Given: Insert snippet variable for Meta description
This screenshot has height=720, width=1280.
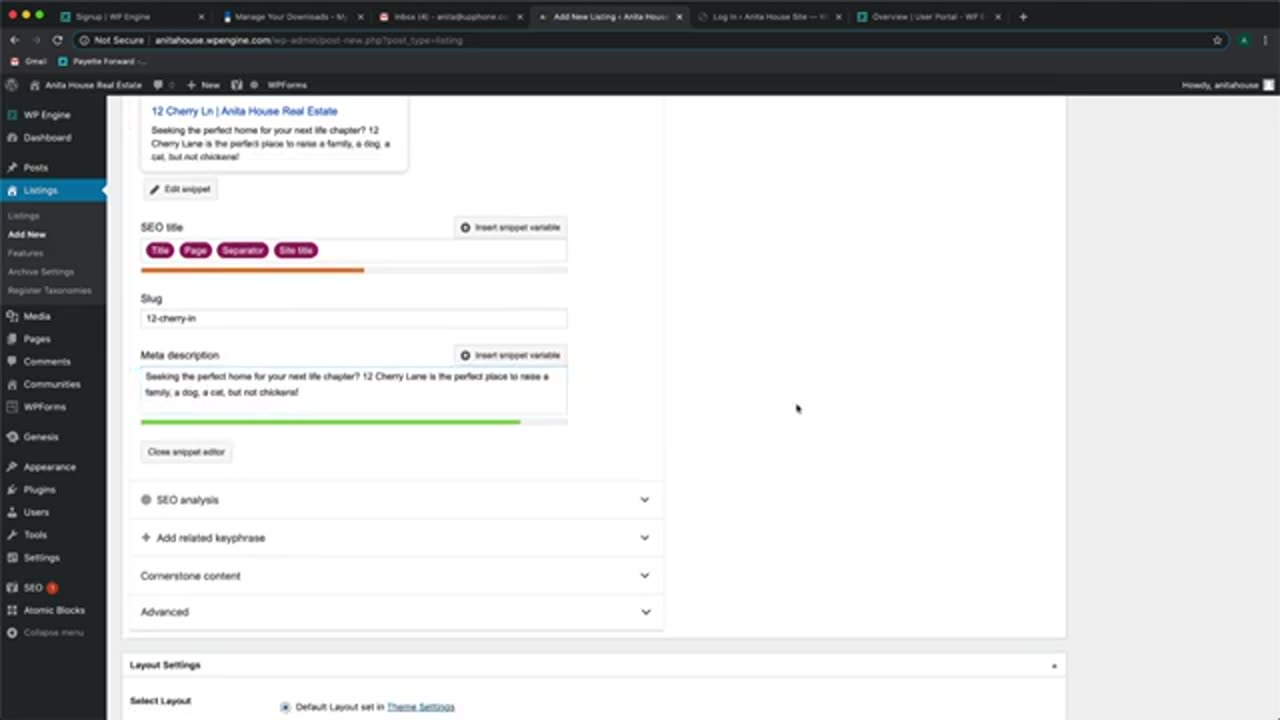Looking at the screenshot, I should 510,355.
